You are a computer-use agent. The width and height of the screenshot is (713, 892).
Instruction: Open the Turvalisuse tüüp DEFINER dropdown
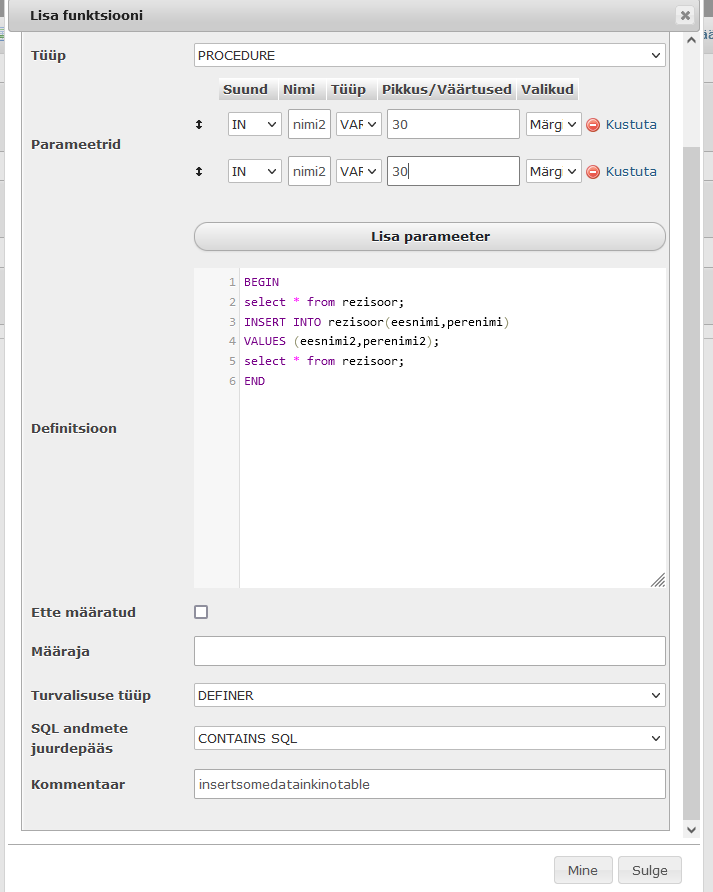coord(430,695)
